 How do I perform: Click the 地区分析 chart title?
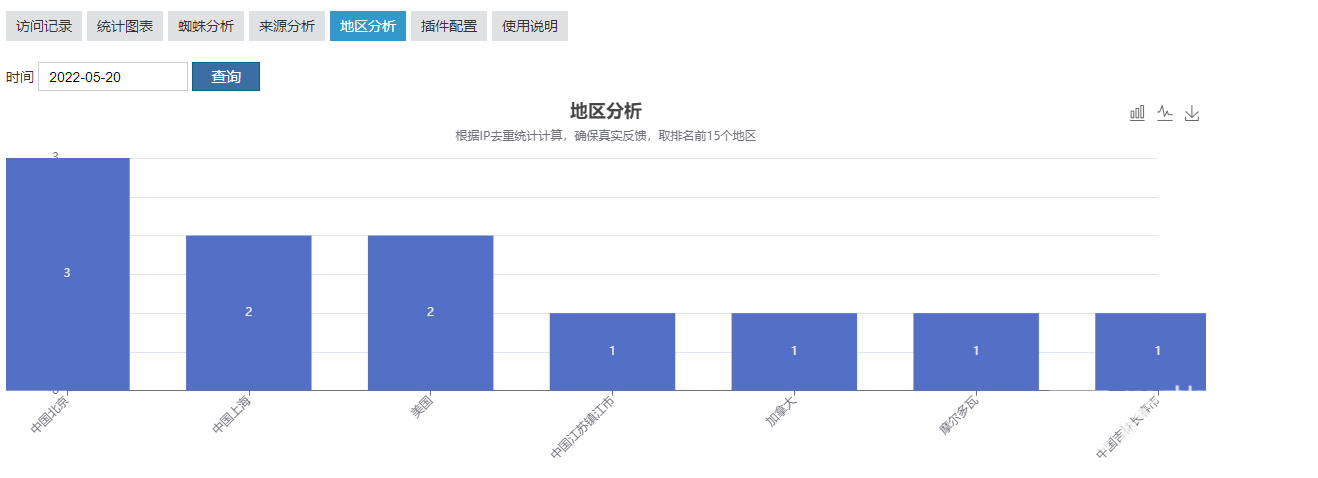(x=606, y=111)
